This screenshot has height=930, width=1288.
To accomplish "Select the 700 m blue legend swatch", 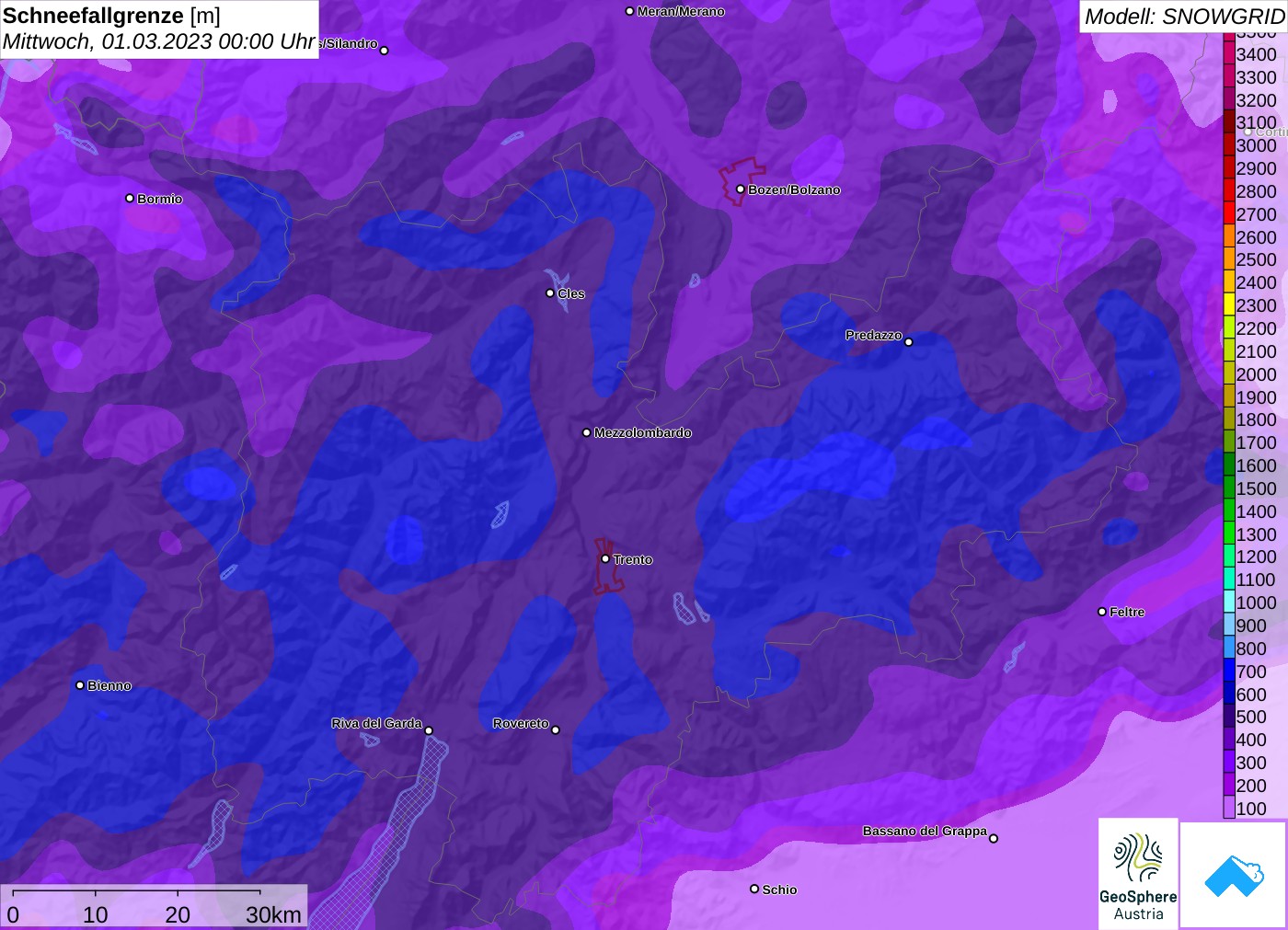I will [1229, 671].
